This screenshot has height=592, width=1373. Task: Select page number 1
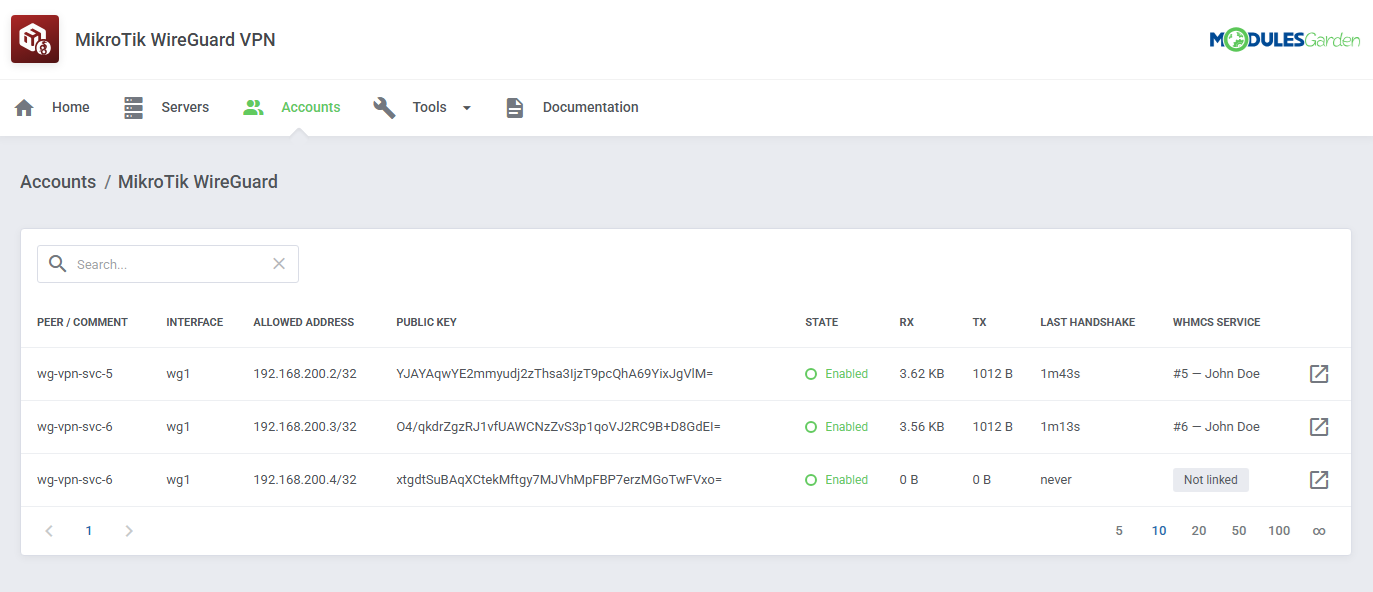(x=89, y=531)
